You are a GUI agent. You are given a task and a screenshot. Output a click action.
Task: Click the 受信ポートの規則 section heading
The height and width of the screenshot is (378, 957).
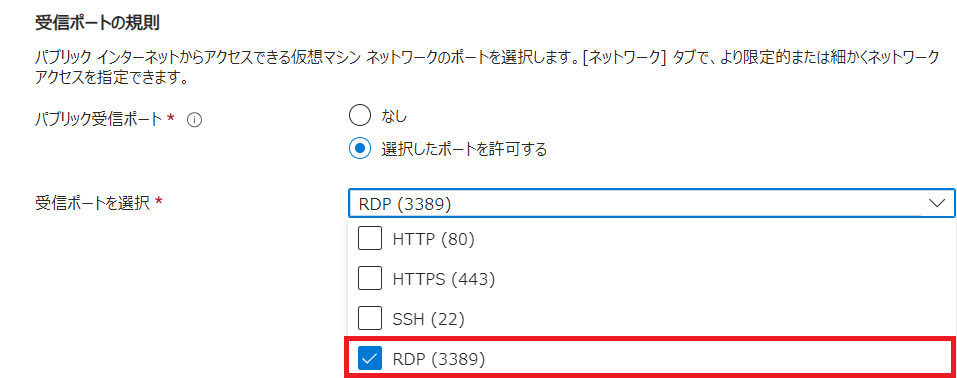pyautogui.click(x=98, y=25)
